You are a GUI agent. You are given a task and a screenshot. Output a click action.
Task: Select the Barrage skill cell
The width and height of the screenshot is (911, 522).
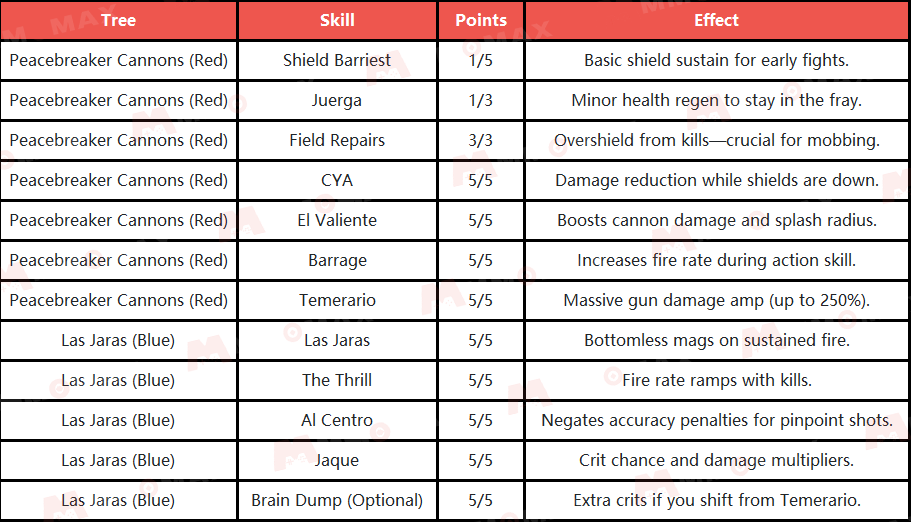337,260
